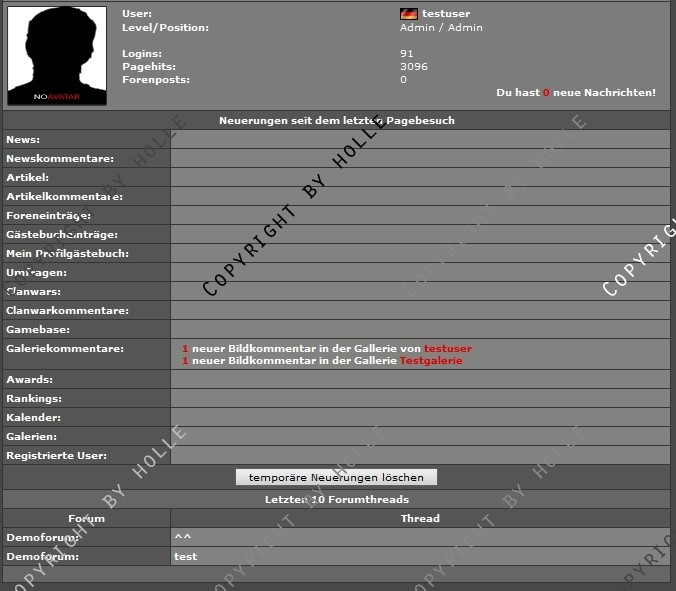Viewport: 676px width, 591px height.
Task: Click 'Neuerungen seit dem letzten Pagebesuch' heading
Action: 337,120
